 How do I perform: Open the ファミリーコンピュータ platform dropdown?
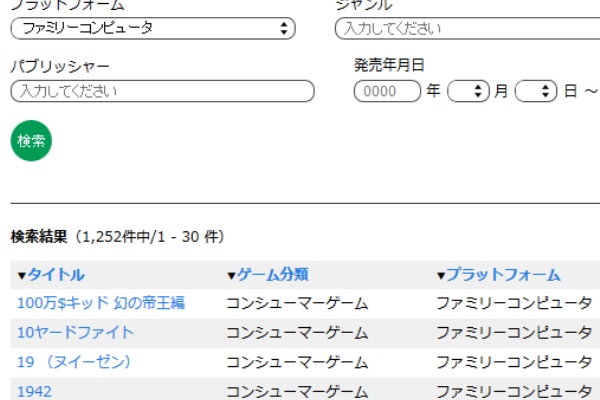153,28
